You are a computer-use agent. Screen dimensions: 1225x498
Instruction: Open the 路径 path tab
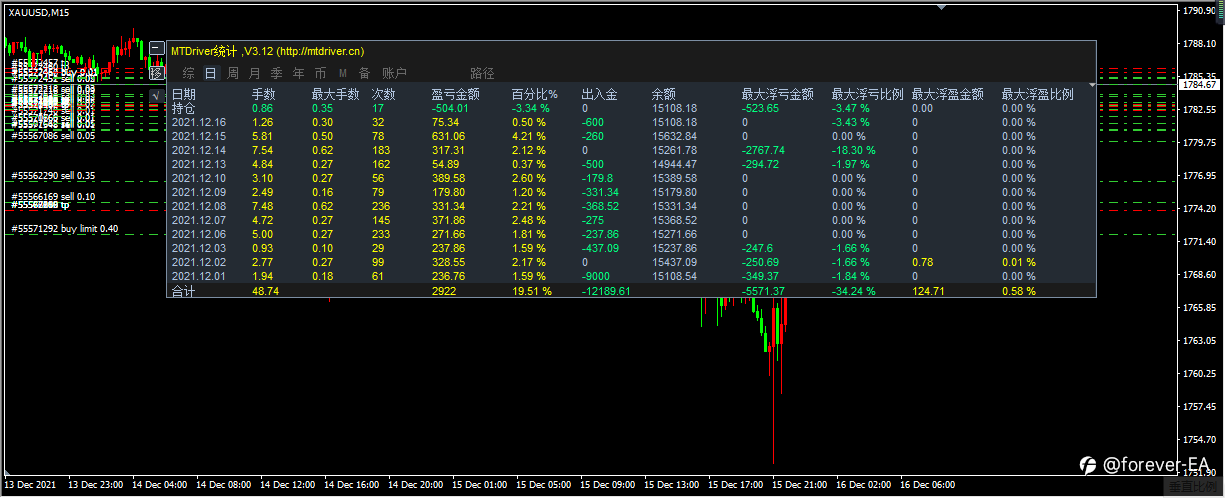(x=482, y=73)
